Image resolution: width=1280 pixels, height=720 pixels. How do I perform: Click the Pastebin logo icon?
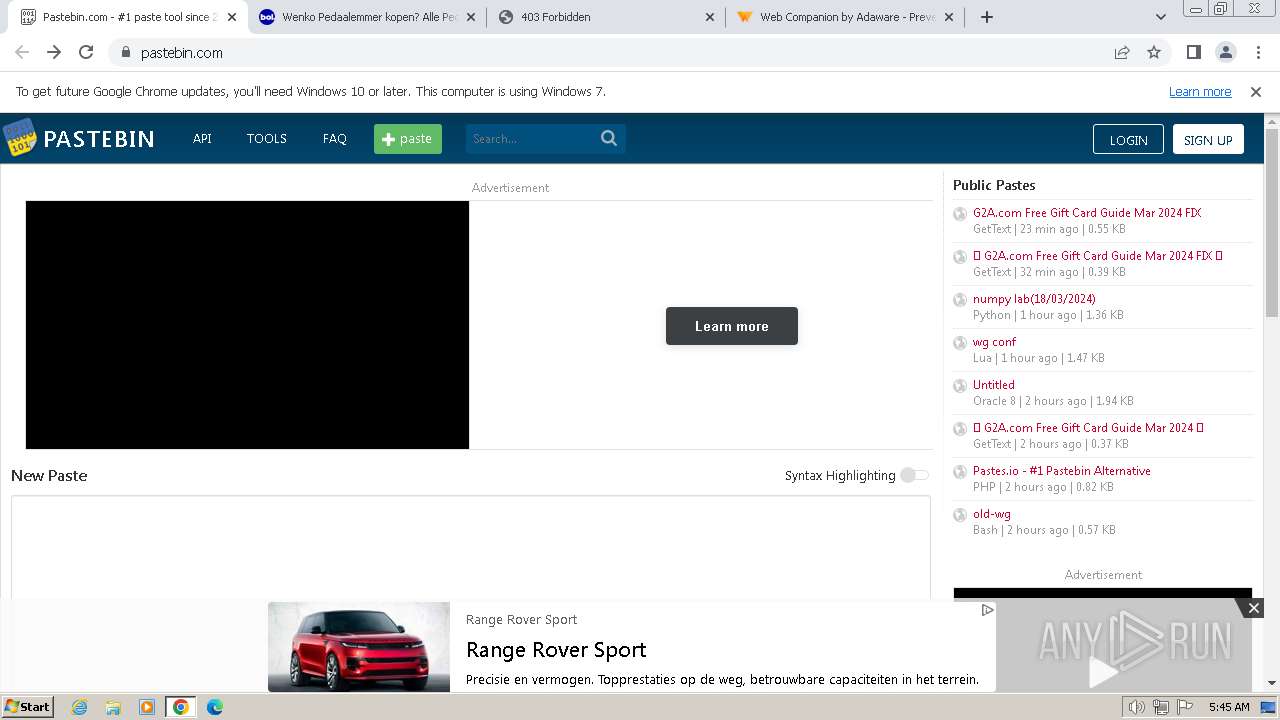click(19, 138)
